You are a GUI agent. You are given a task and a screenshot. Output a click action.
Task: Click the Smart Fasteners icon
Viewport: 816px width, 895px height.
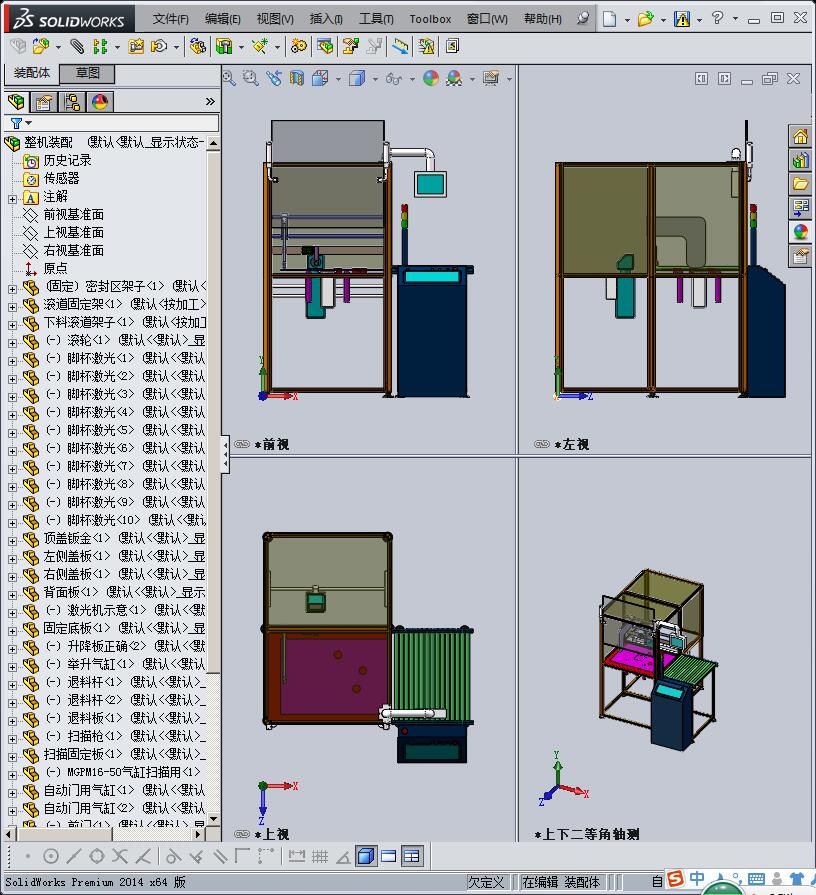click(x=136, y=46)
